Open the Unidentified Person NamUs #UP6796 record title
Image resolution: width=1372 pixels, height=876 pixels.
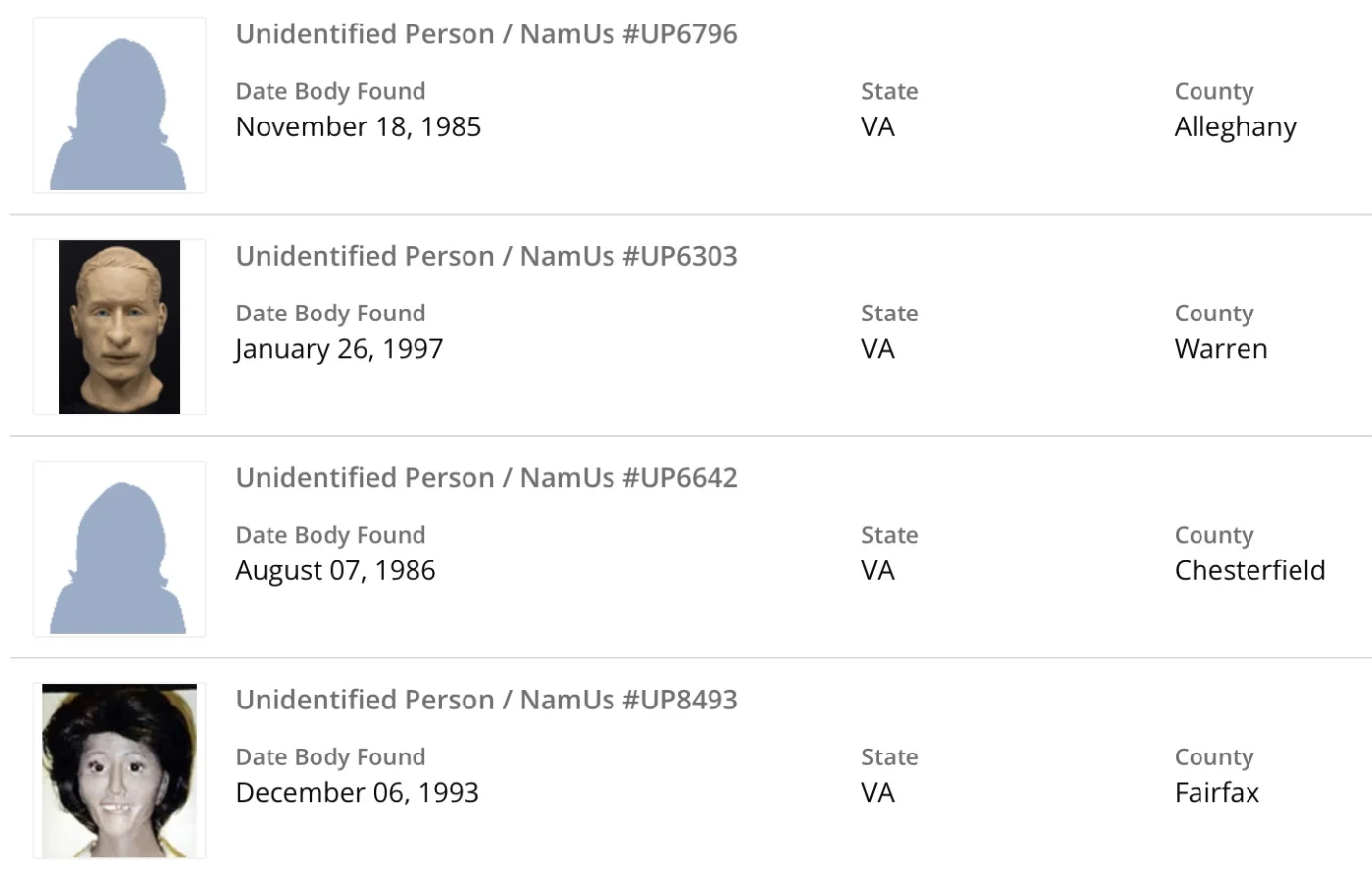486,34
